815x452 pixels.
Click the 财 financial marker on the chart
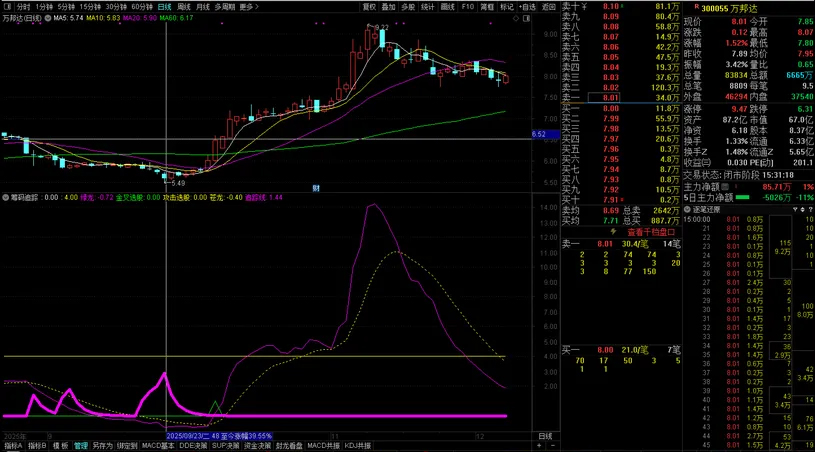click(x=316, y=187)
